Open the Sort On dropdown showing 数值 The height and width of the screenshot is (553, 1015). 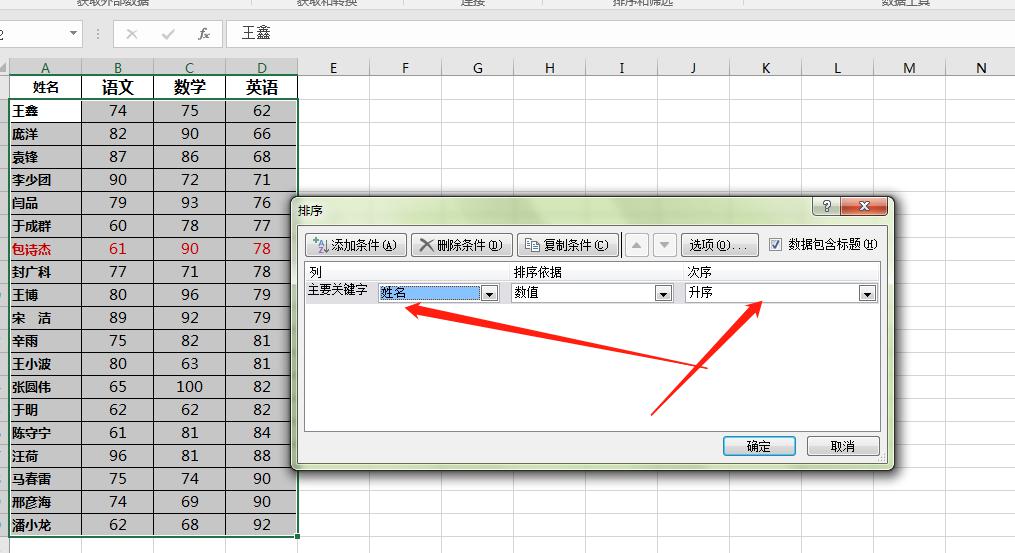[663, 293]
